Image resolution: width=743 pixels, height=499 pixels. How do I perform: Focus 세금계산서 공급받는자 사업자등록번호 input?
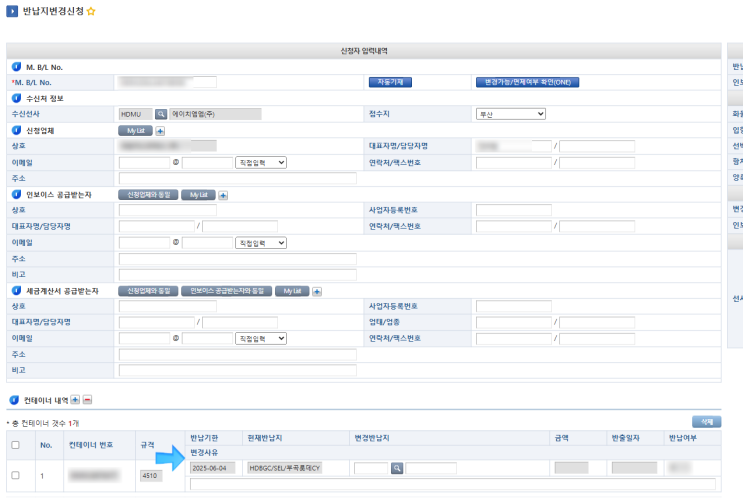[514, 306]
